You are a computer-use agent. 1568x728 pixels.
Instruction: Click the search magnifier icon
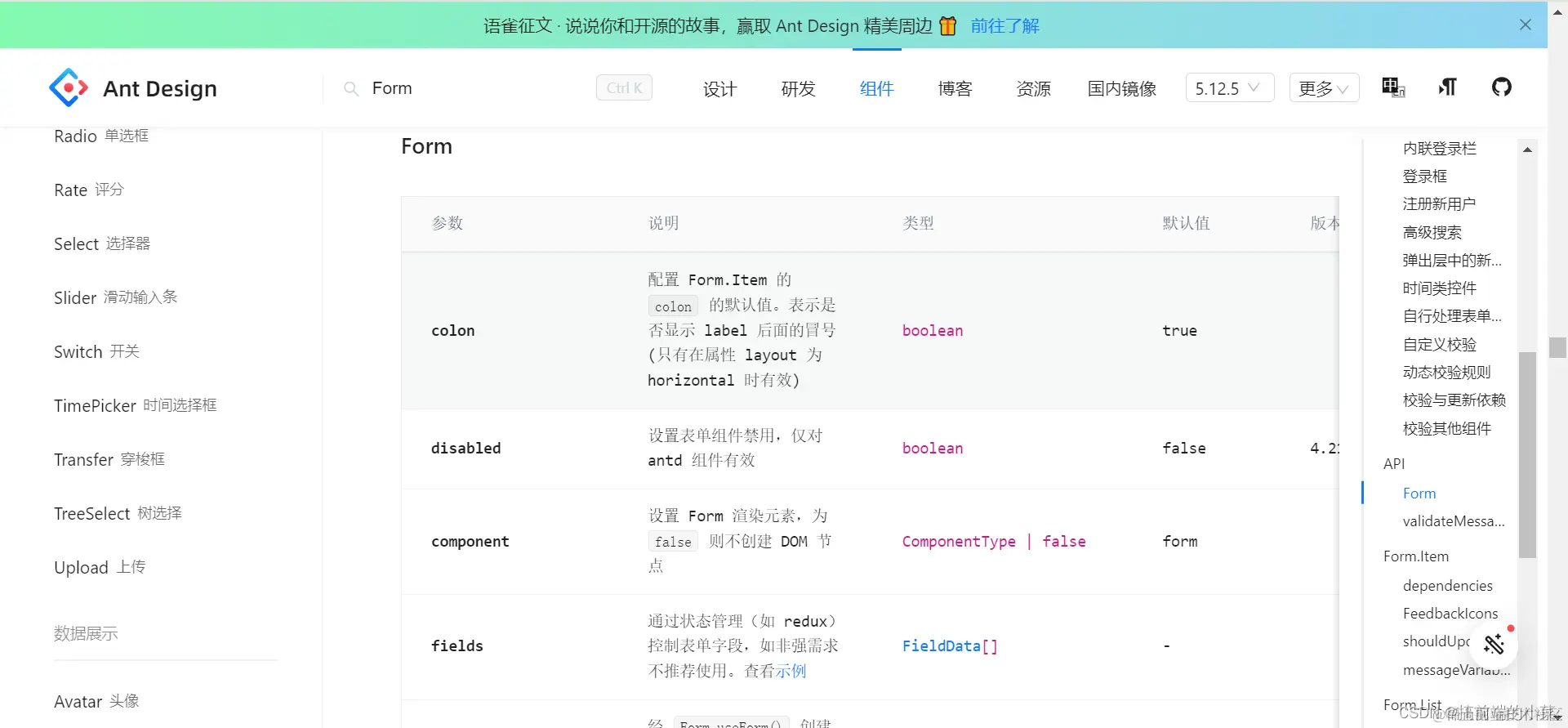pyautogui.click(x=351, y=88)
